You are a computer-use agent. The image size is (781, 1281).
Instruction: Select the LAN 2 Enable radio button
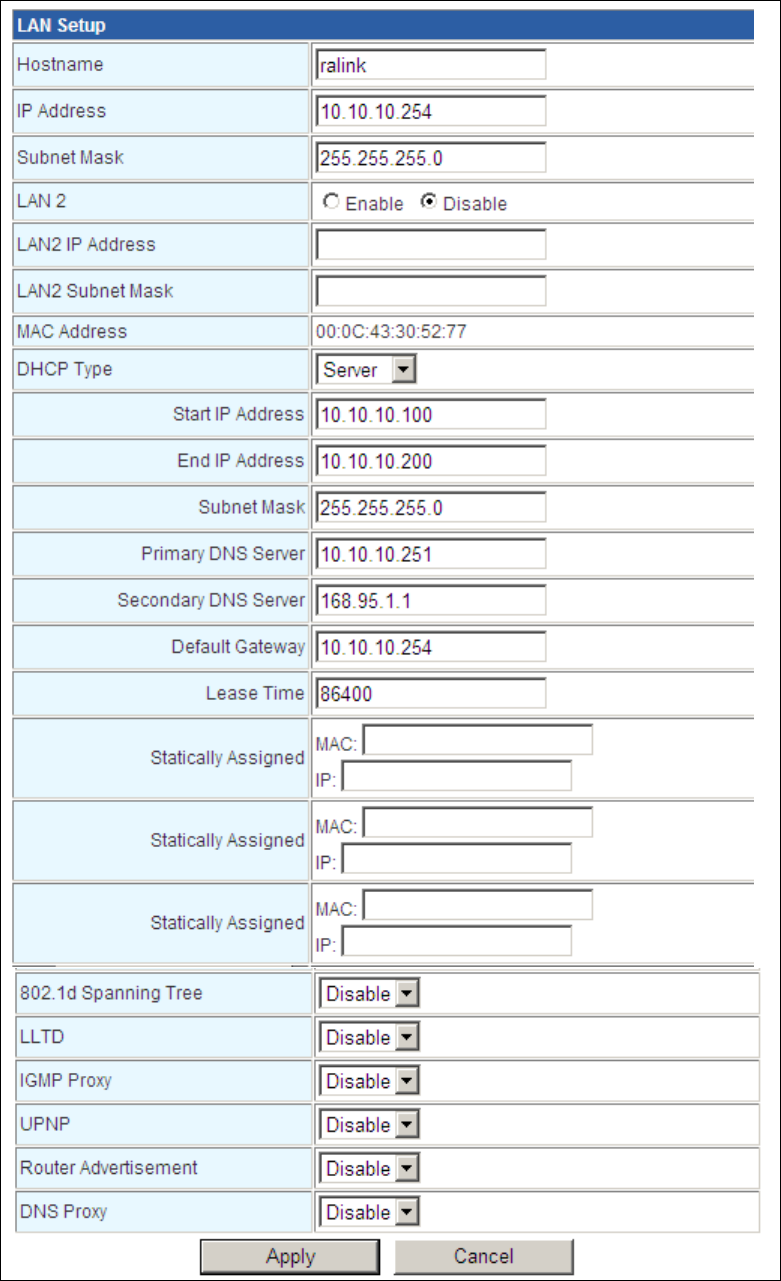pos(331,203)
